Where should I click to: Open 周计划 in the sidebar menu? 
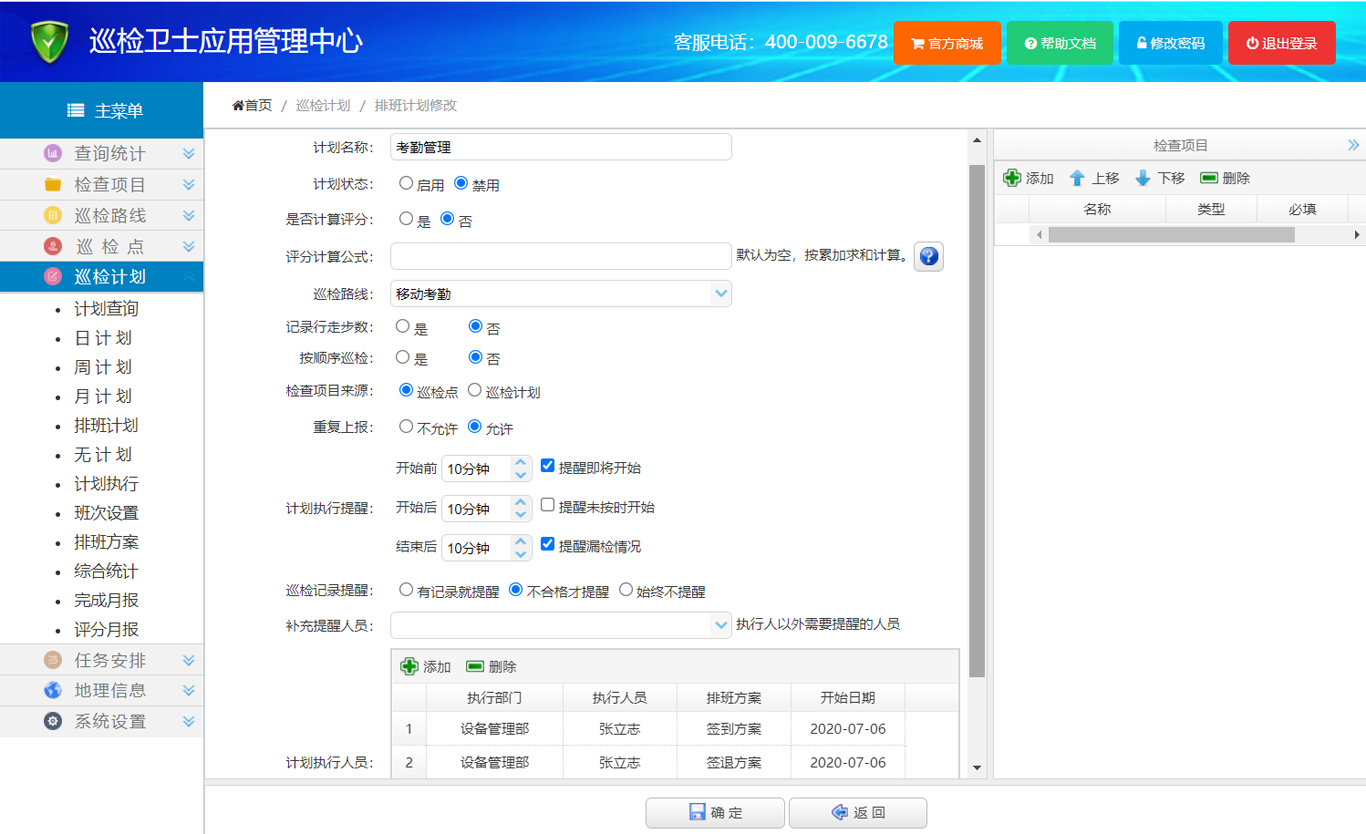pos(103,367)
